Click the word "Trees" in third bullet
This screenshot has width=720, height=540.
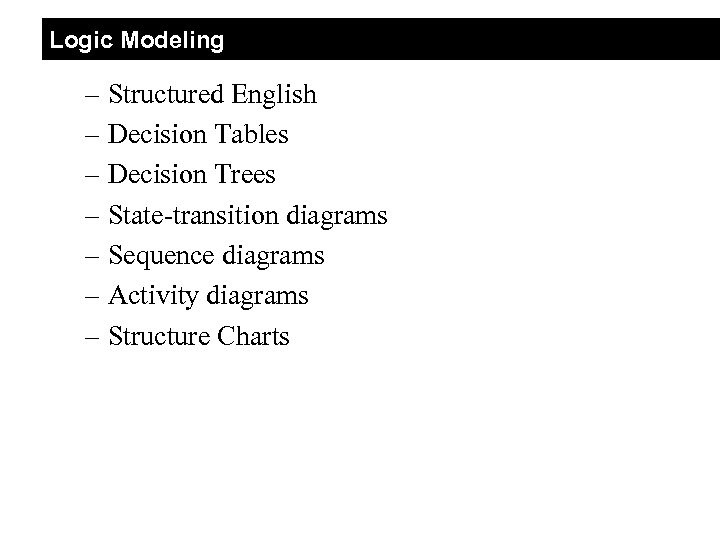243,175
